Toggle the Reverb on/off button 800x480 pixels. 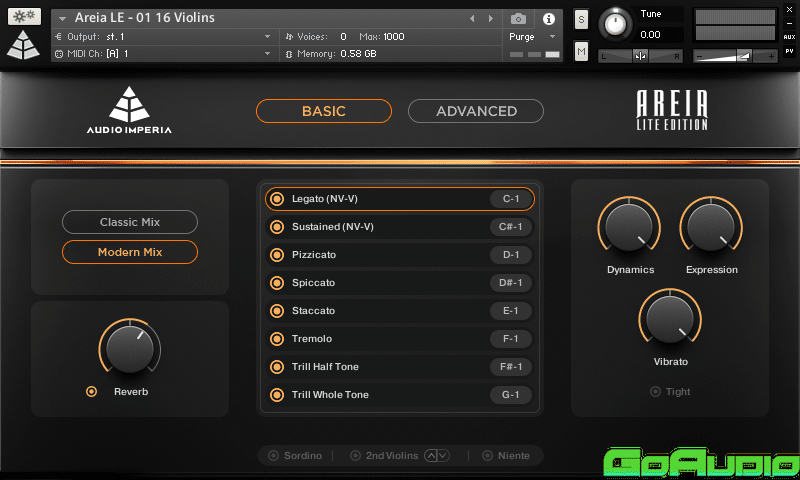(92, 391)
